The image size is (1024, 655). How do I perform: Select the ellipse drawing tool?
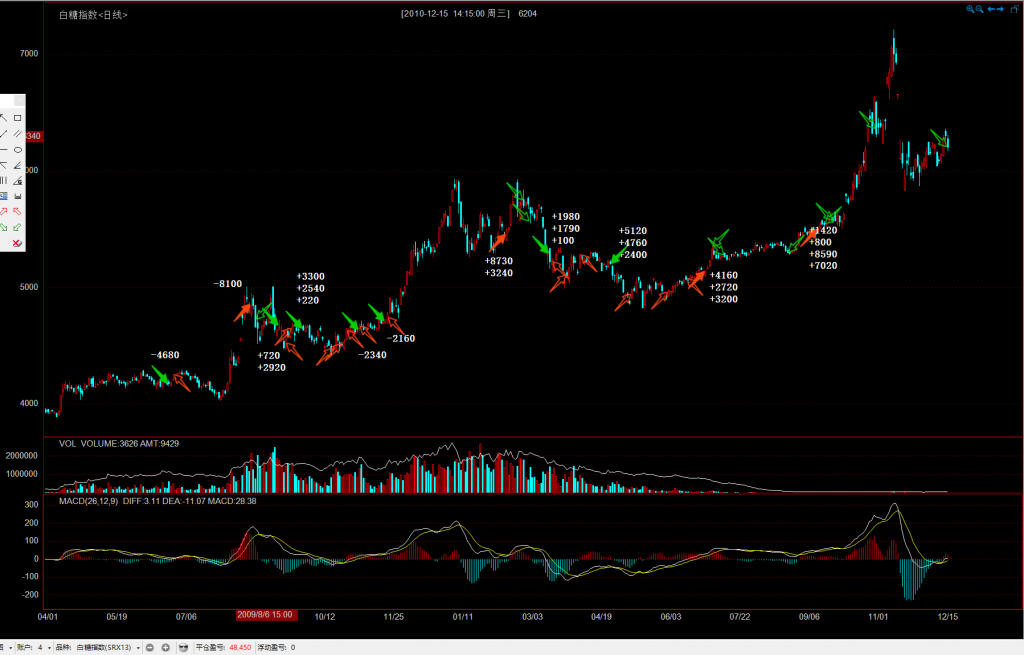click(18, 150)
